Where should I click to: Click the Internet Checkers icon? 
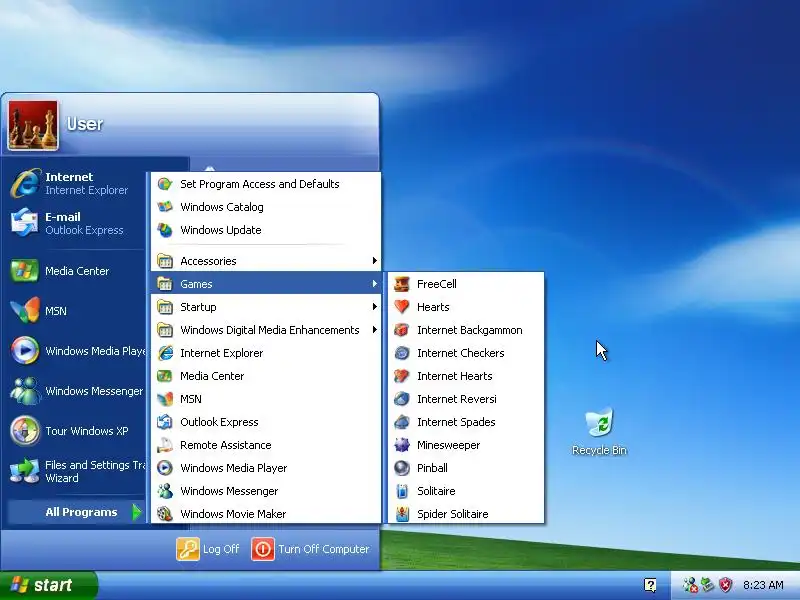point(402,353)
